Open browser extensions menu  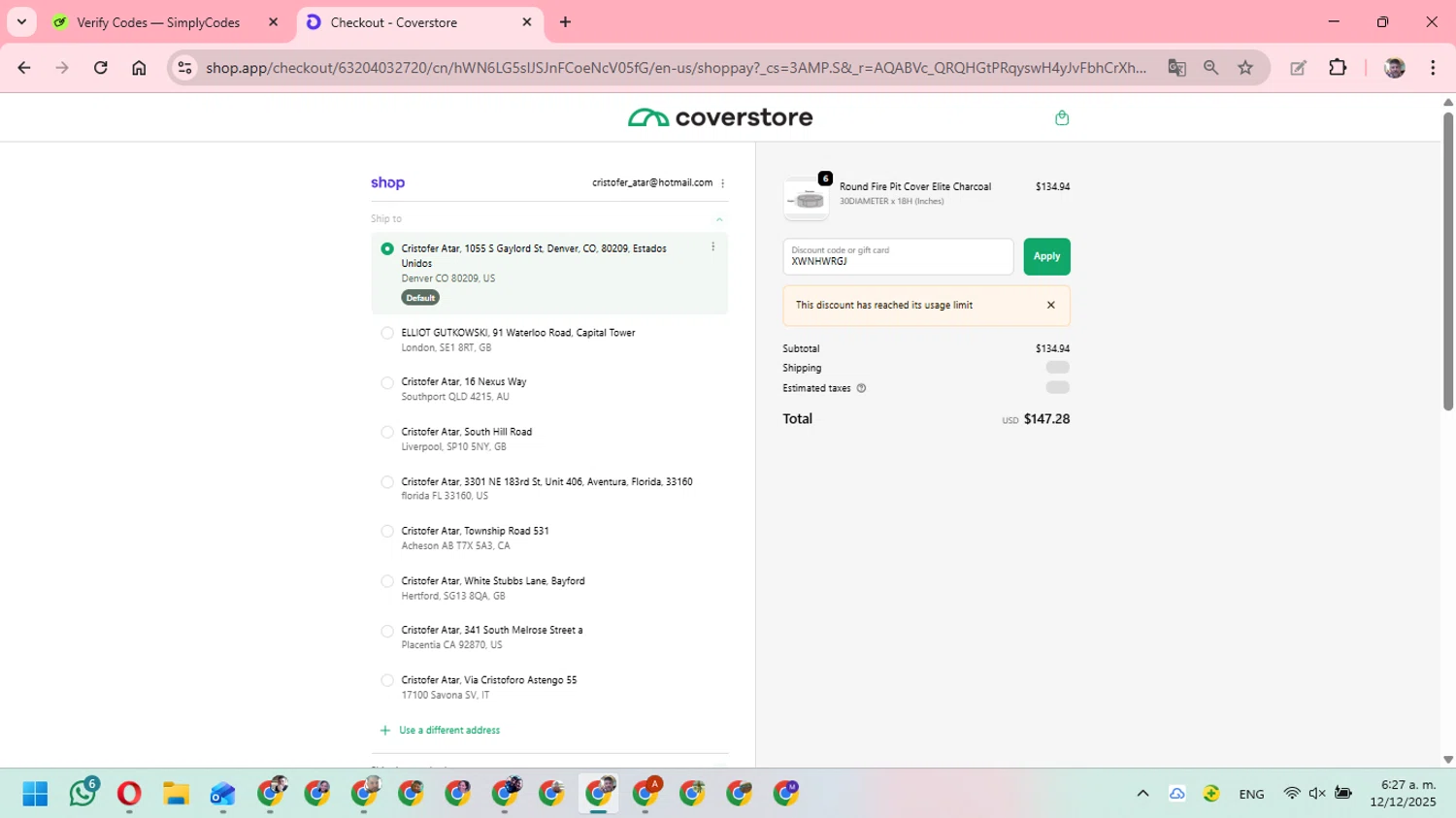click(x=1338, y=67)
